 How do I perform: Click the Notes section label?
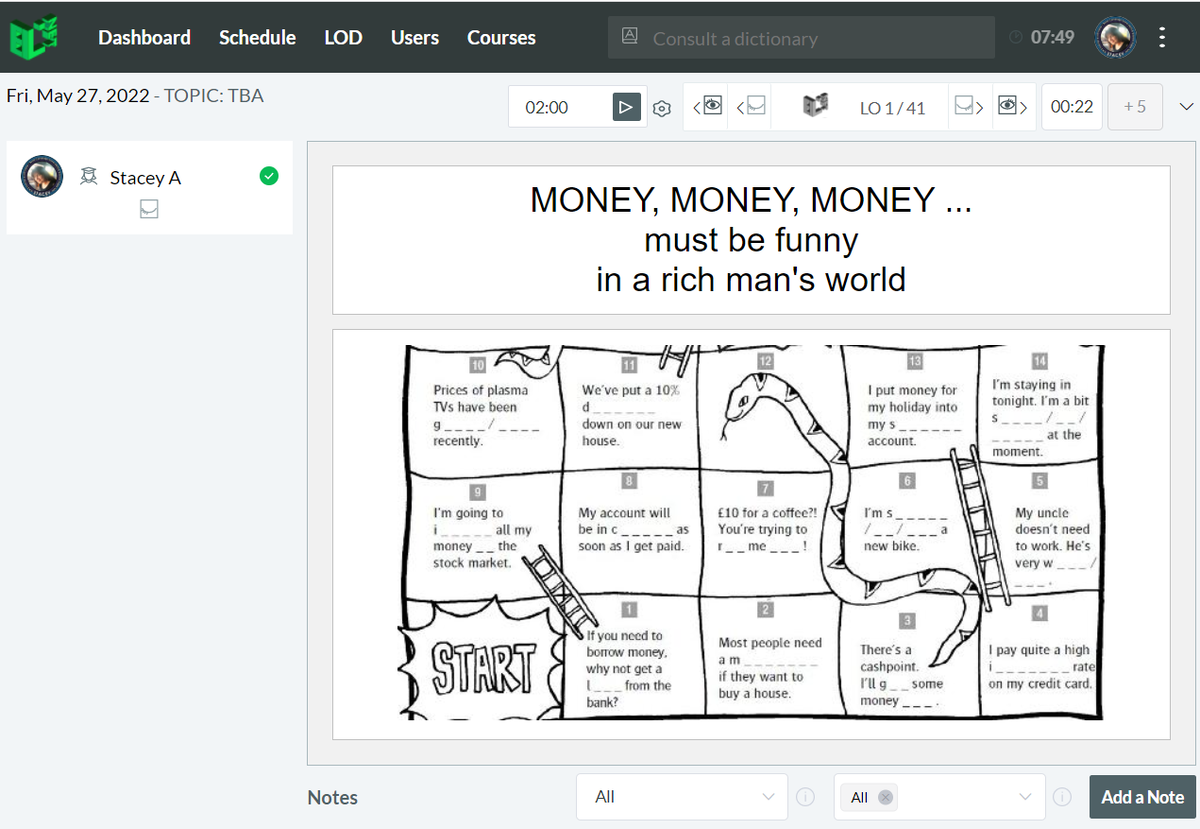[333, 797]
